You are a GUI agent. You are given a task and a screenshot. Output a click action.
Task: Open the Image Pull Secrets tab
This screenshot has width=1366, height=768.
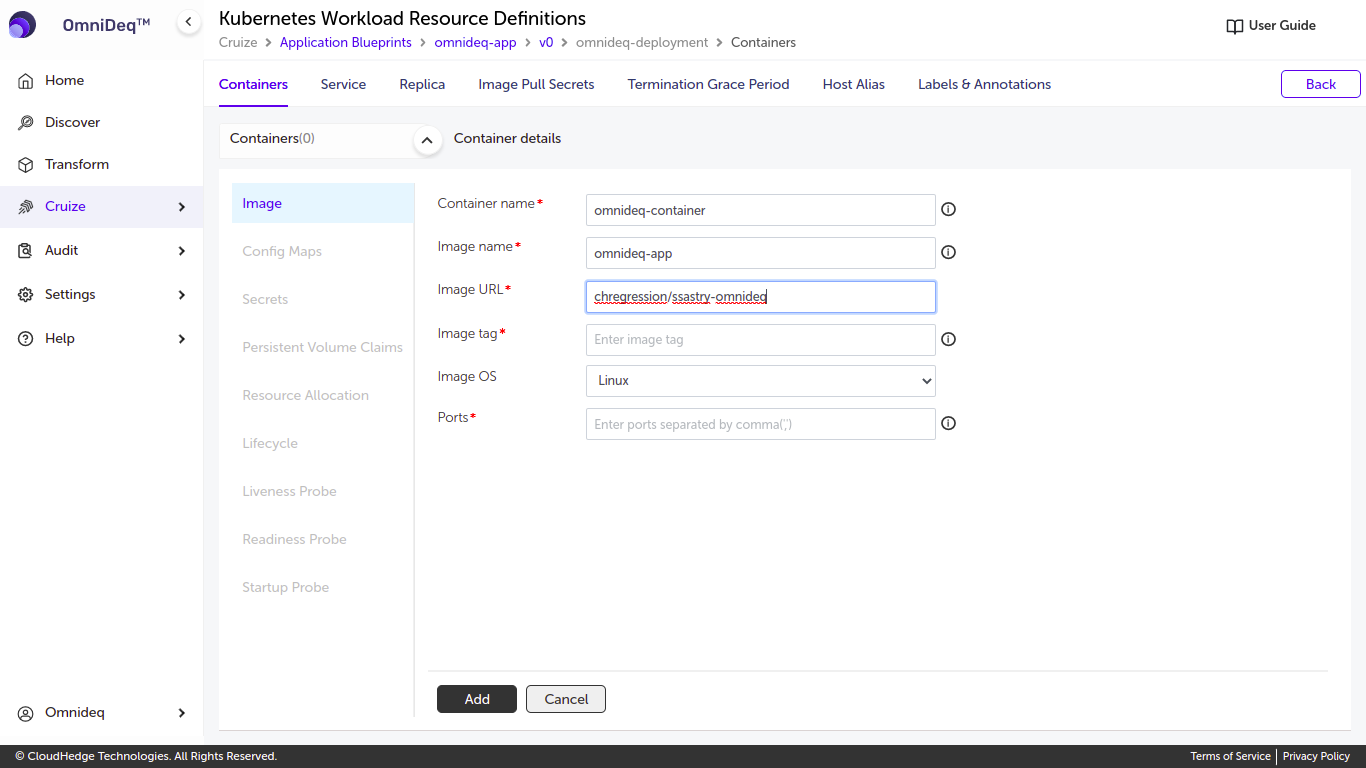click(x=536, y=84)
